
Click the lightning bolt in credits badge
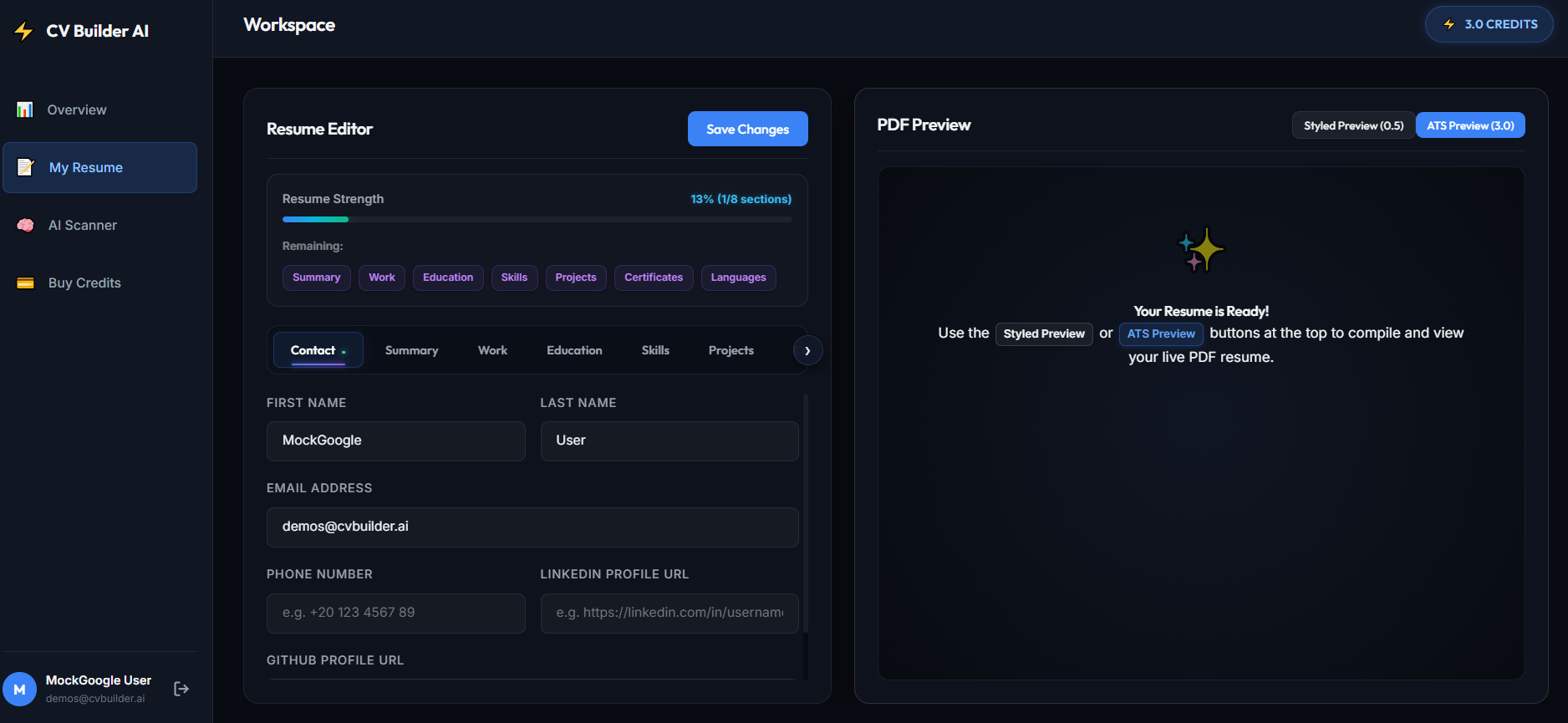(1449, 24)
